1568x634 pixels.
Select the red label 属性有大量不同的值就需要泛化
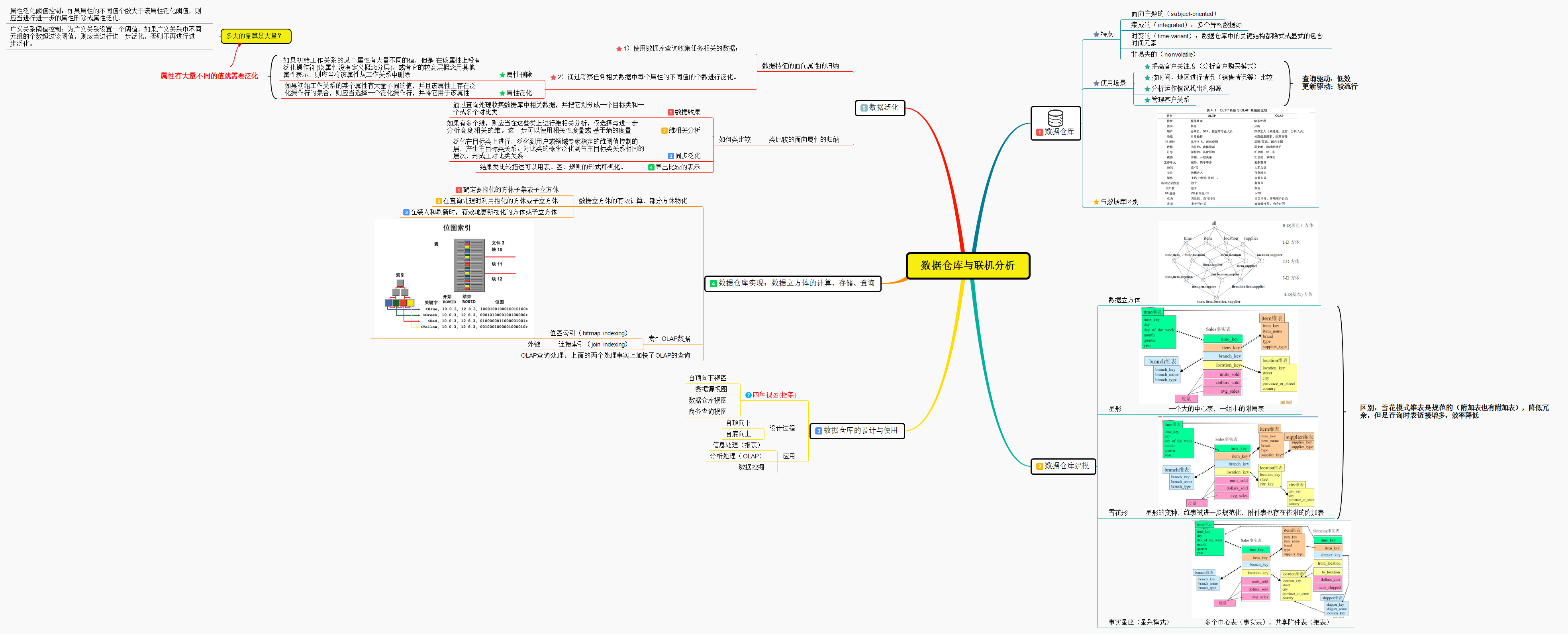209,76
